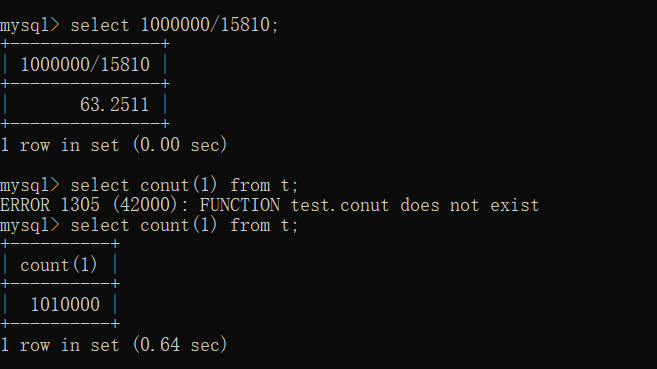Click the '(0.64 sec)' timing text
Screen dimensions: 657x369
(x=180, y=345)
